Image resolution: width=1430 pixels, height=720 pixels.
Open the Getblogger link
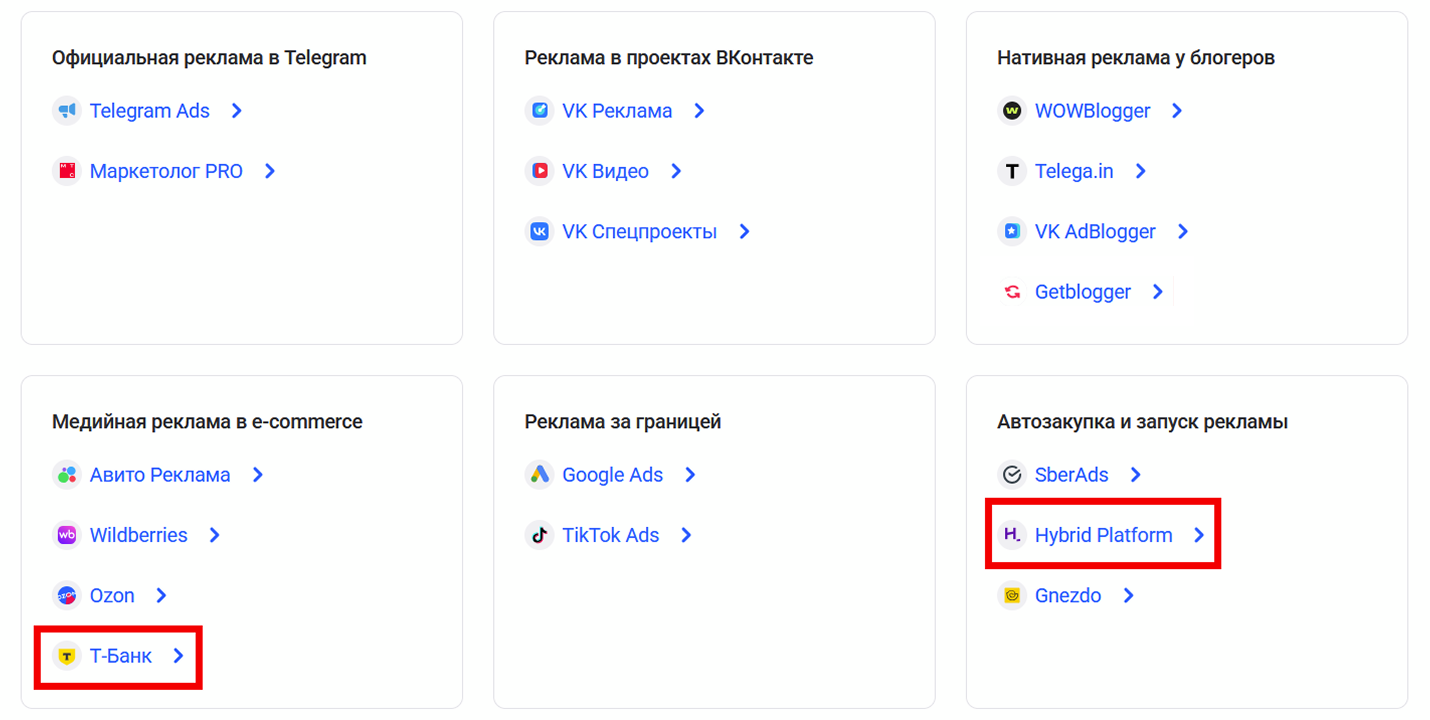(1083, 292)
